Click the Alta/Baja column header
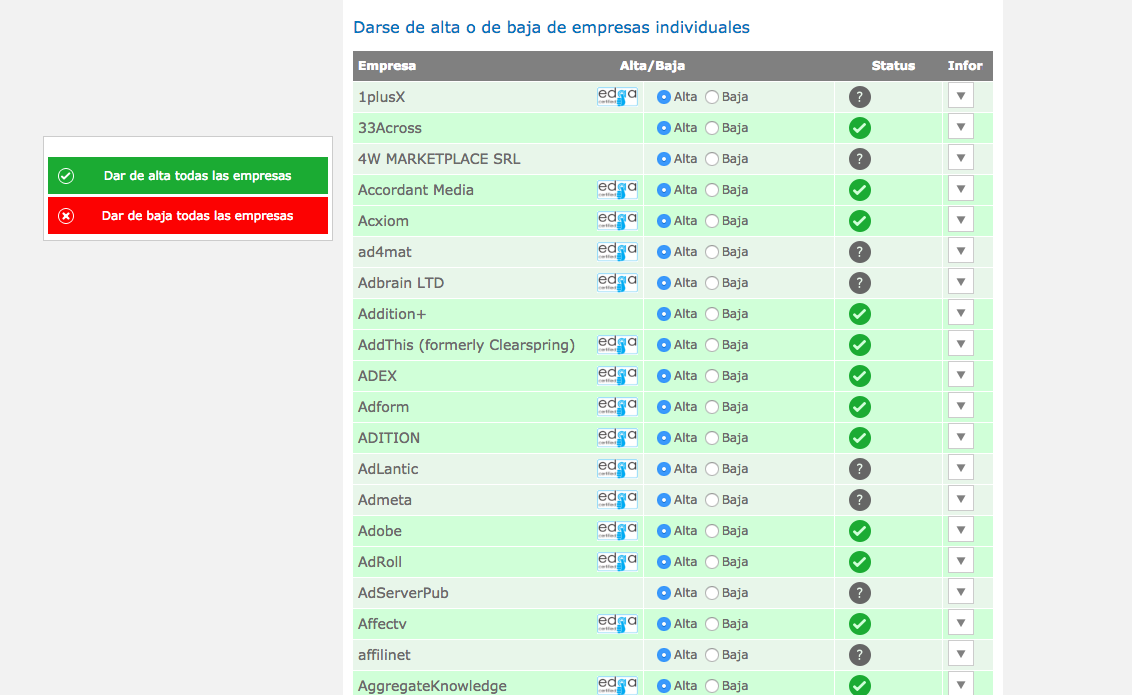The image size is (1132, 695). (652, 66)
